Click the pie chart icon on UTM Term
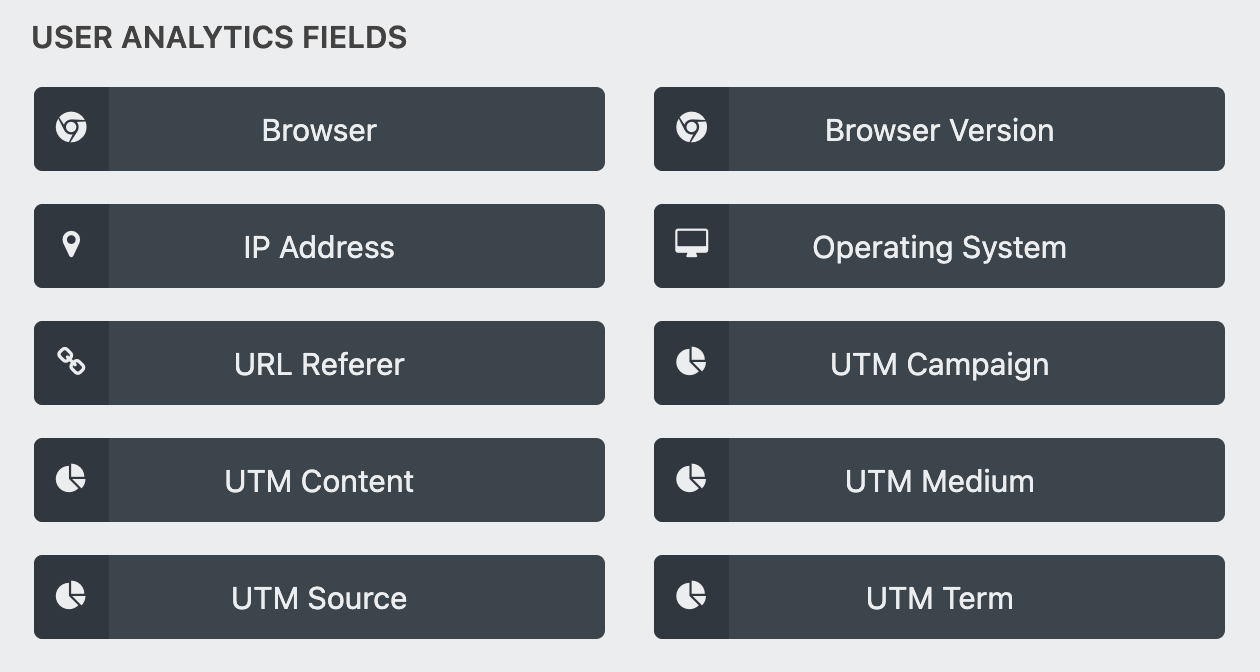Screen dimensions: 1260x672 coord(691,597)
